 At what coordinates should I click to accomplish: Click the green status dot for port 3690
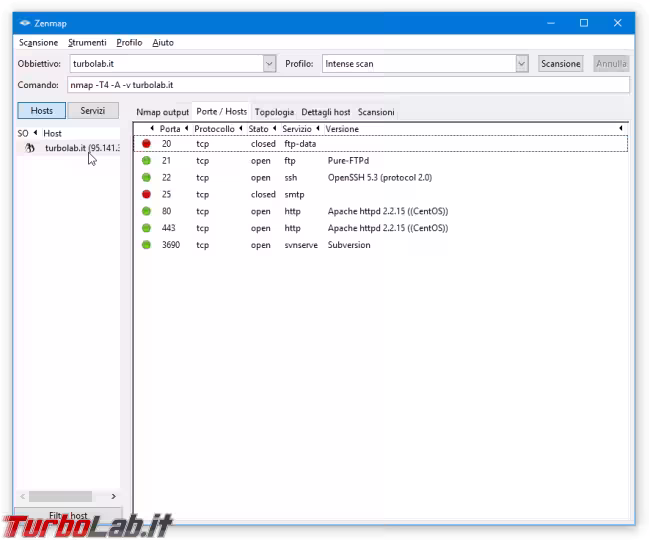point(146,245)
